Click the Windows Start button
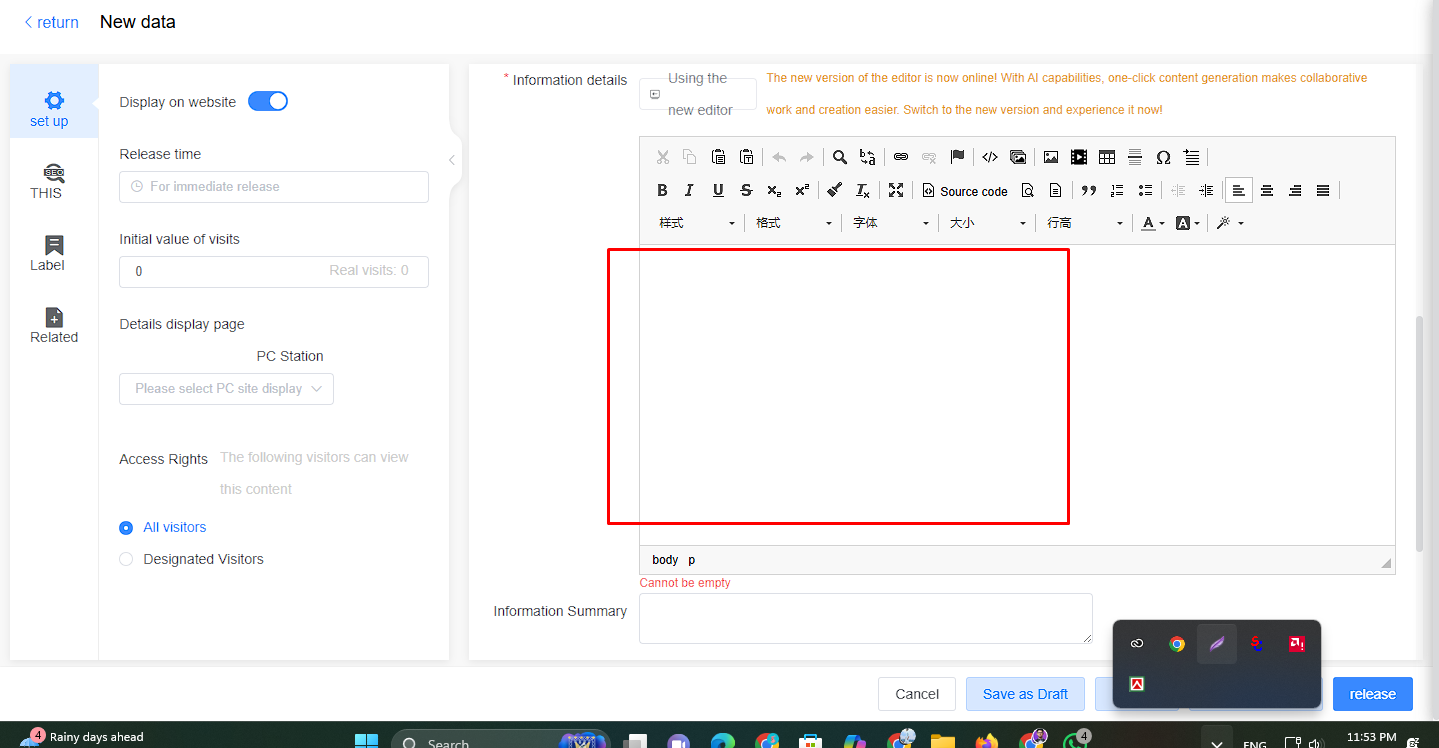1439x748 pixels. click(366, 741)
